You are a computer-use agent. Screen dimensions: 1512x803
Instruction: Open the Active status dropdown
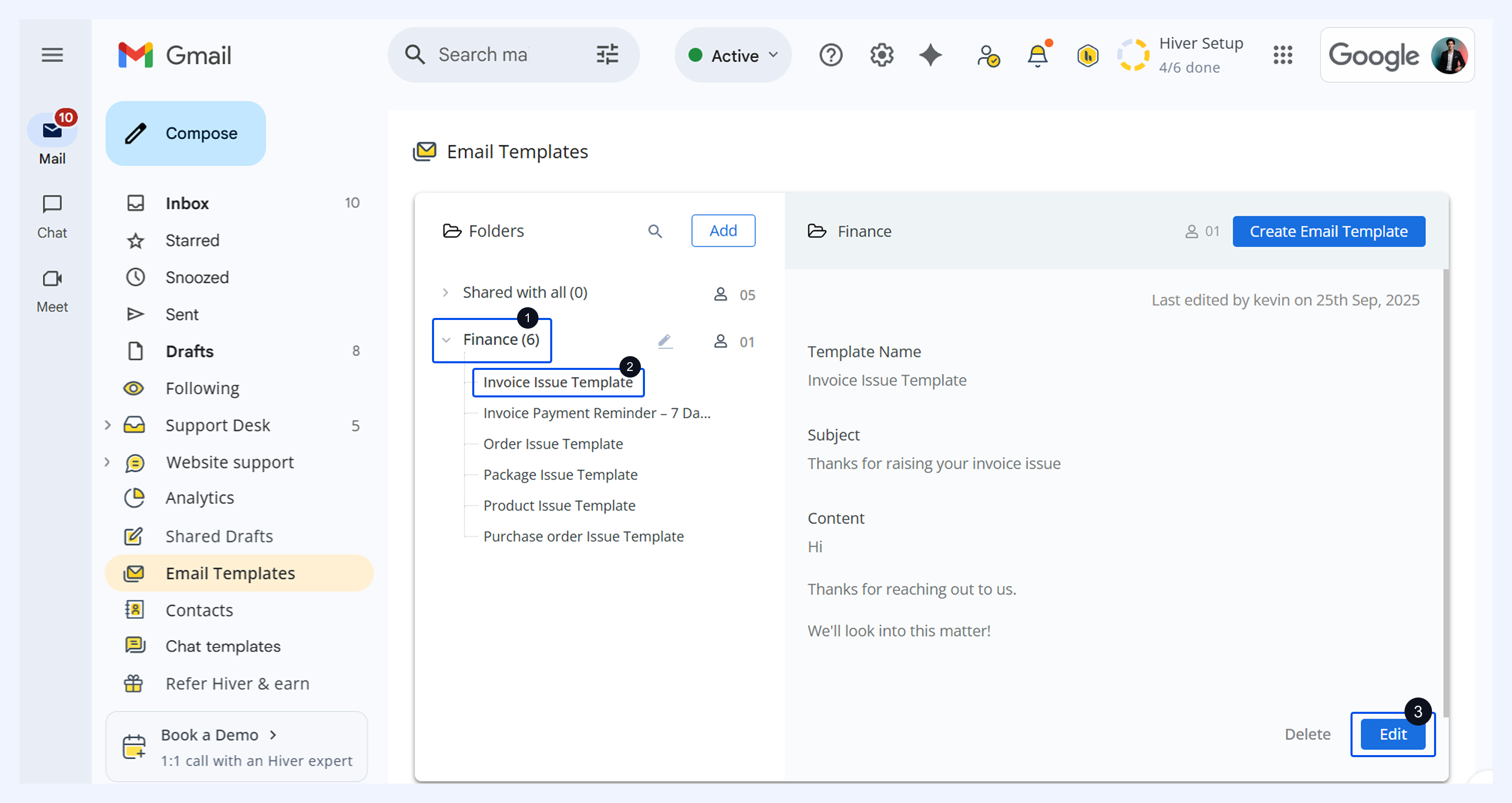(x=733, y=55)
